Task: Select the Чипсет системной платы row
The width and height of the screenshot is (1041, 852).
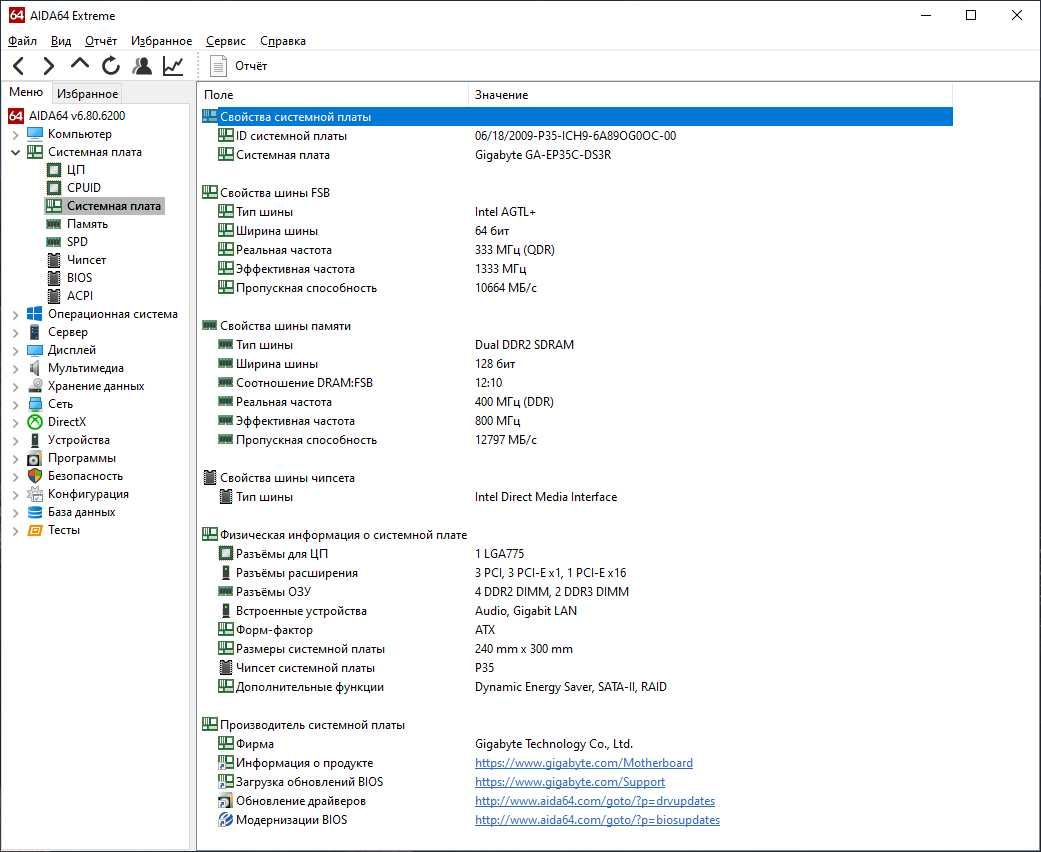Action: [x=577, y=668]
